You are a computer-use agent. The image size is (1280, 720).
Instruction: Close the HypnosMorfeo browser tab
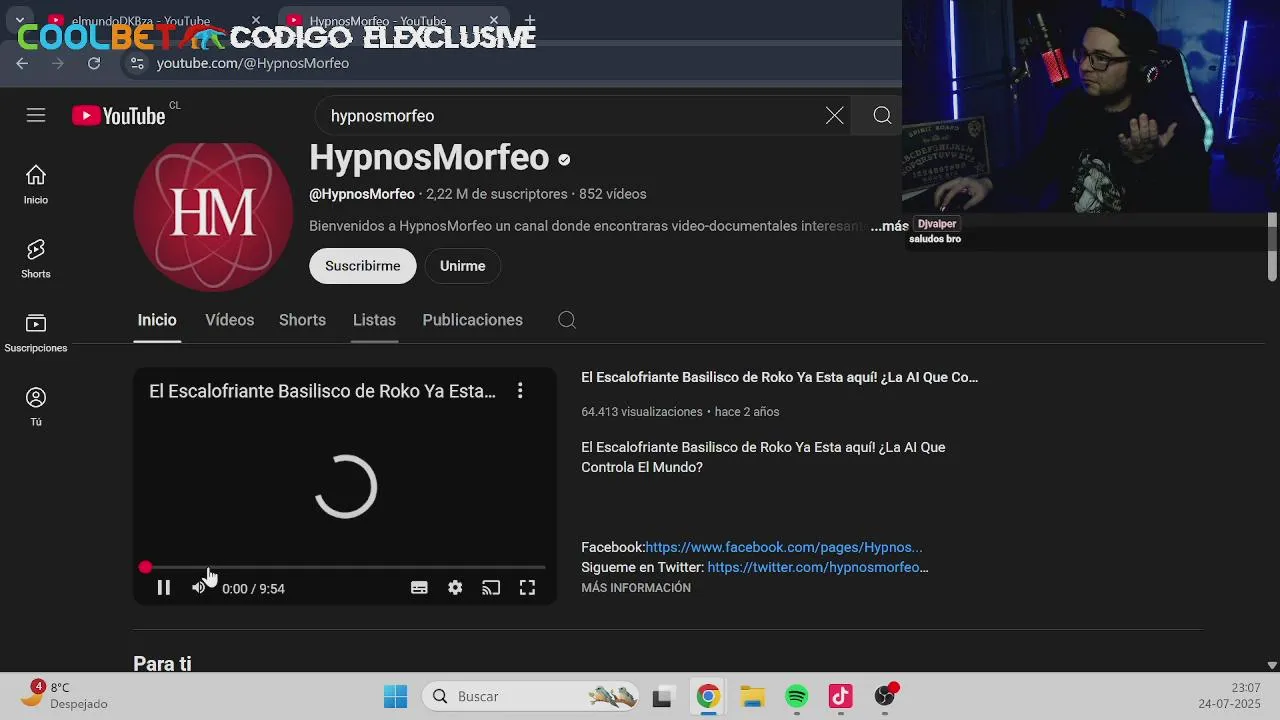click(494, 20)
